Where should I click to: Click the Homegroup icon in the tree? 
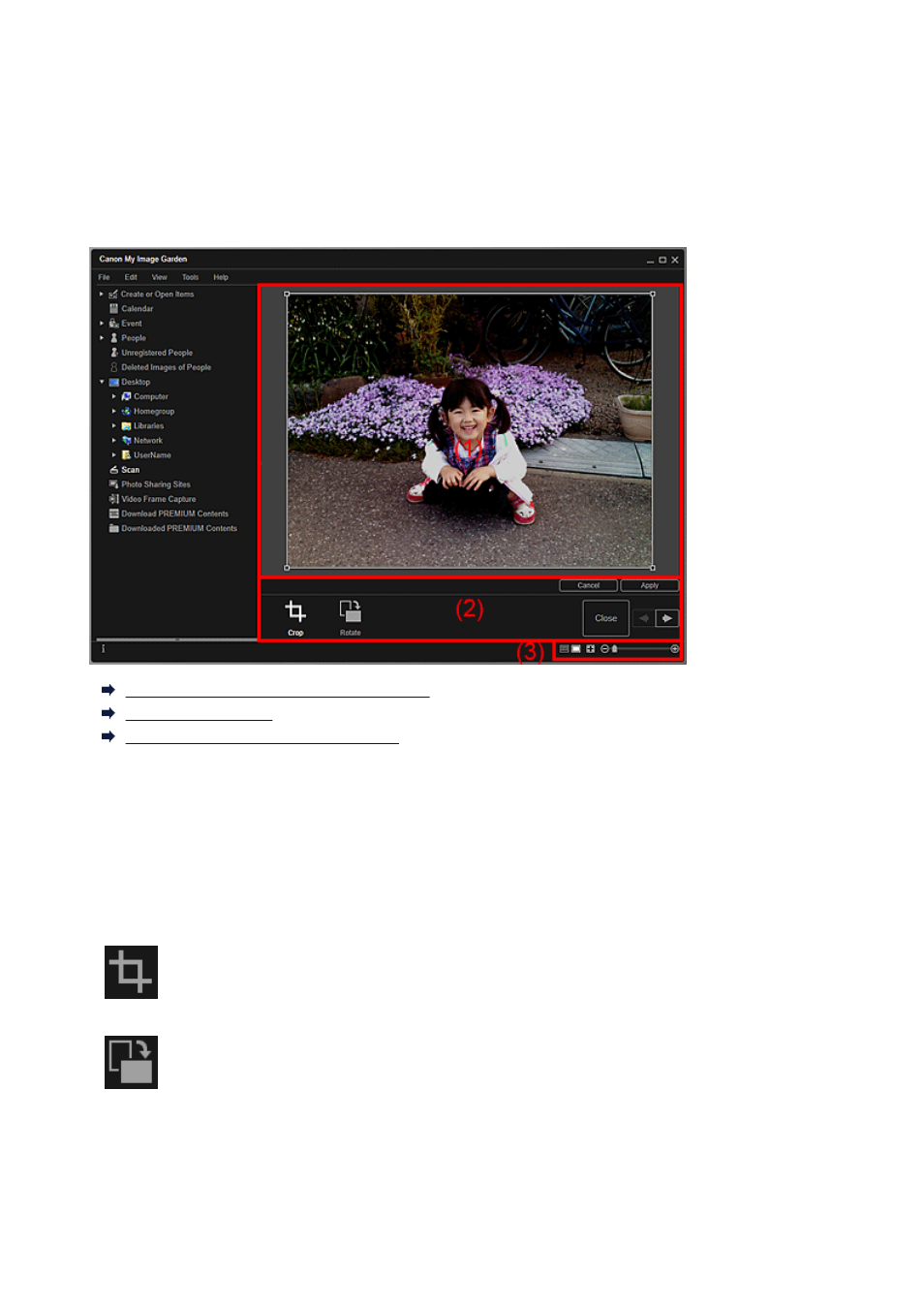126,411
